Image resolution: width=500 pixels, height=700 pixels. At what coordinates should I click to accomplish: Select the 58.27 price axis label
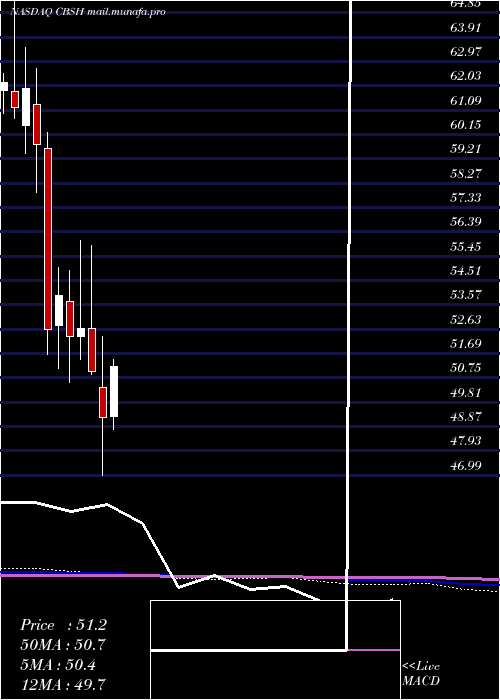click(467, 173)
